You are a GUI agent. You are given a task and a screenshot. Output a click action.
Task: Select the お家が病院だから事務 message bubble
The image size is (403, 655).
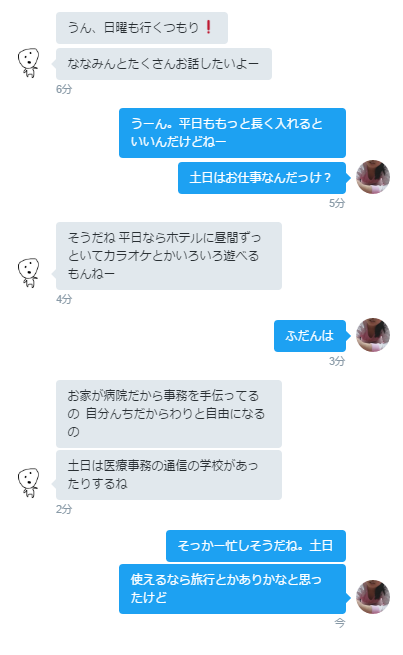tap(169, 414)
